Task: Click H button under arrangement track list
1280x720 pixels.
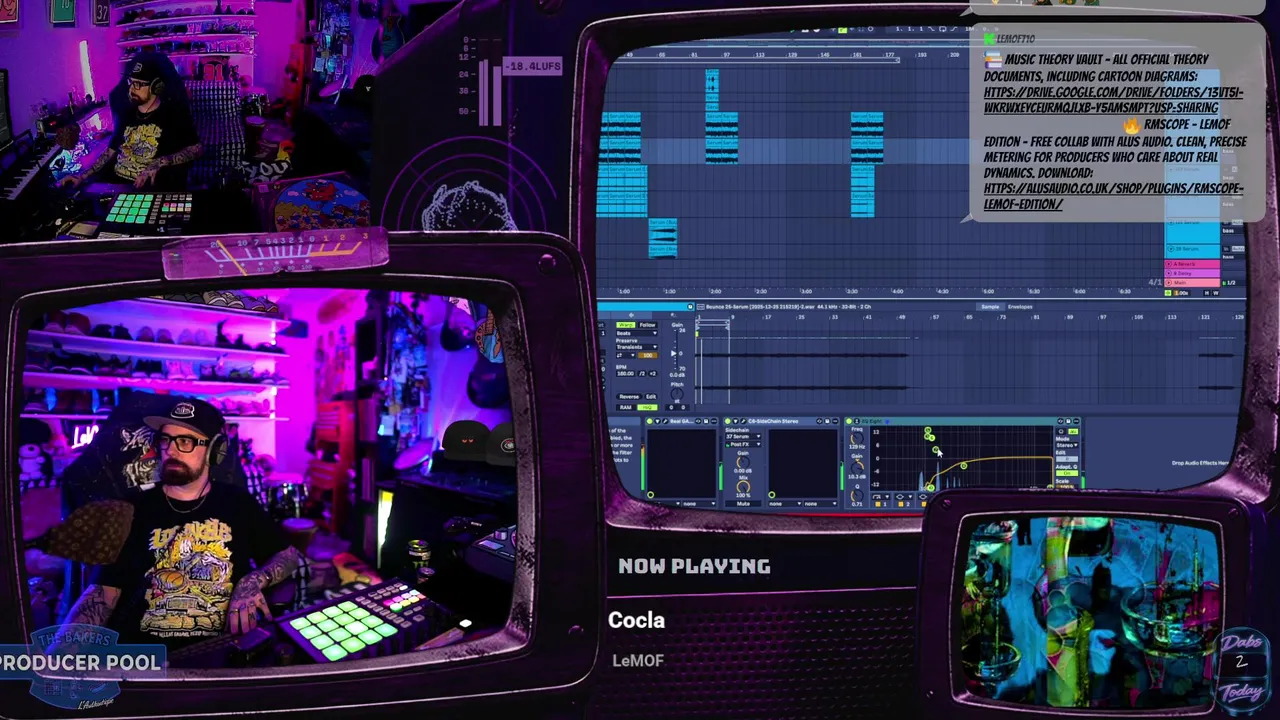Action: point(1207,293)
